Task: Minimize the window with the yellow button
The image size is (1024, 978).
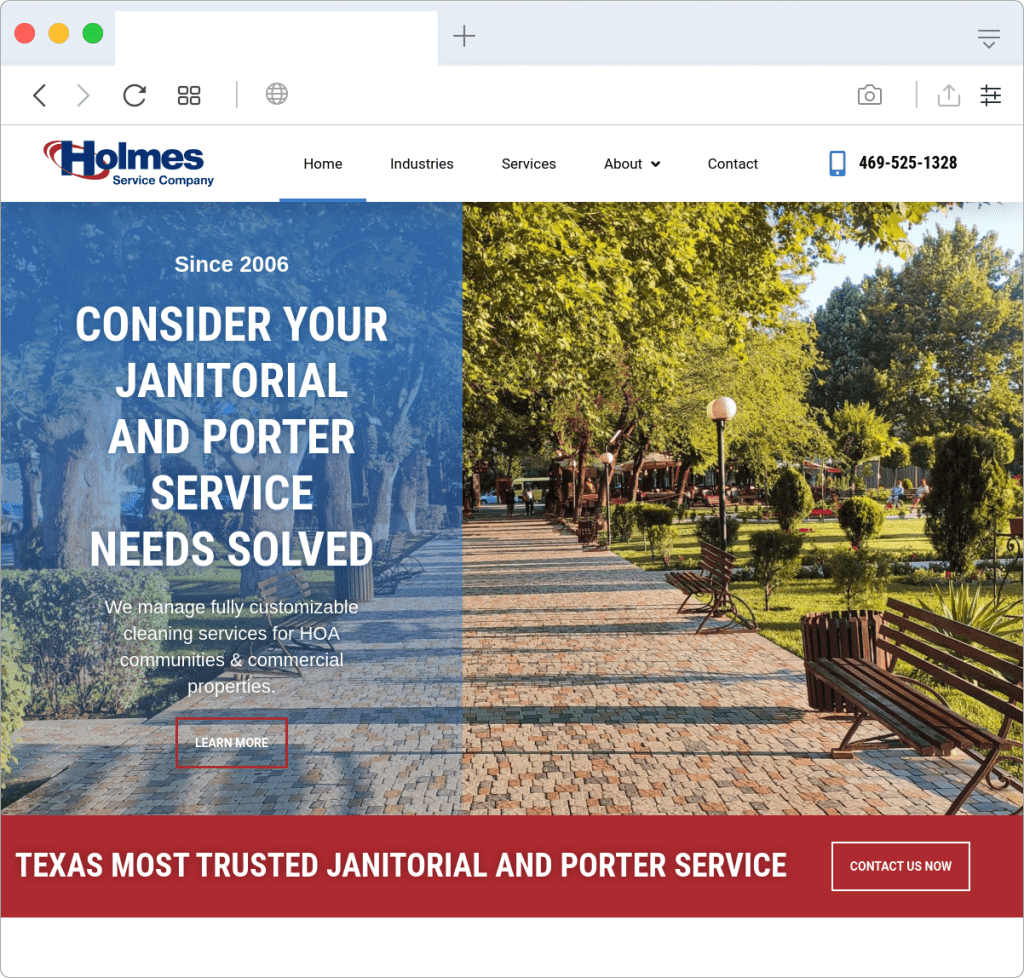Action: pos(59,33)
